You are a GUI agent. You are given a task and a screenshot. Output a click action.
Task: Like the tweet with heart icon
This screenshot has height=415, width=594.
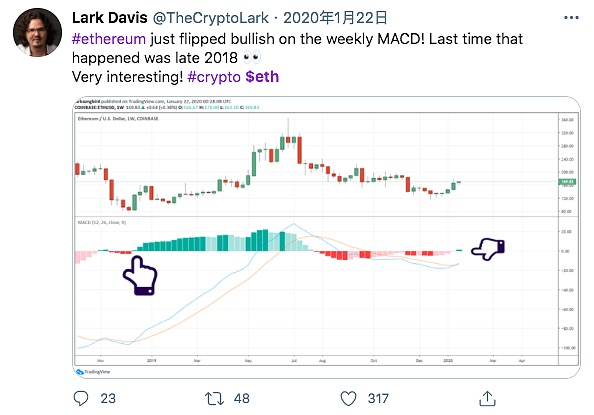(x=348, y=399)
